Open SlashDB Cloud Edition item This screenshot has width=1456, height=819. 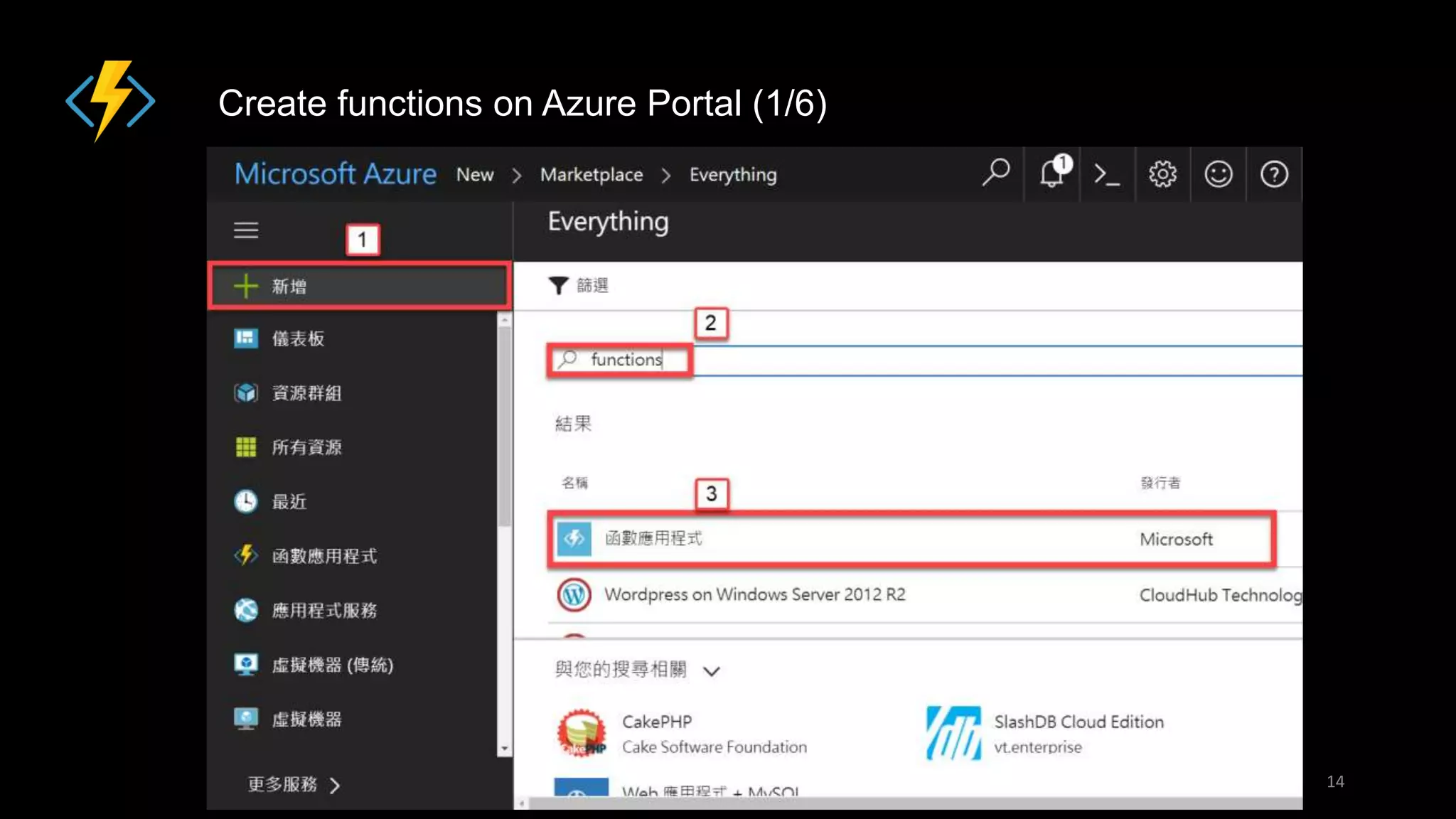coord(1045,733)
